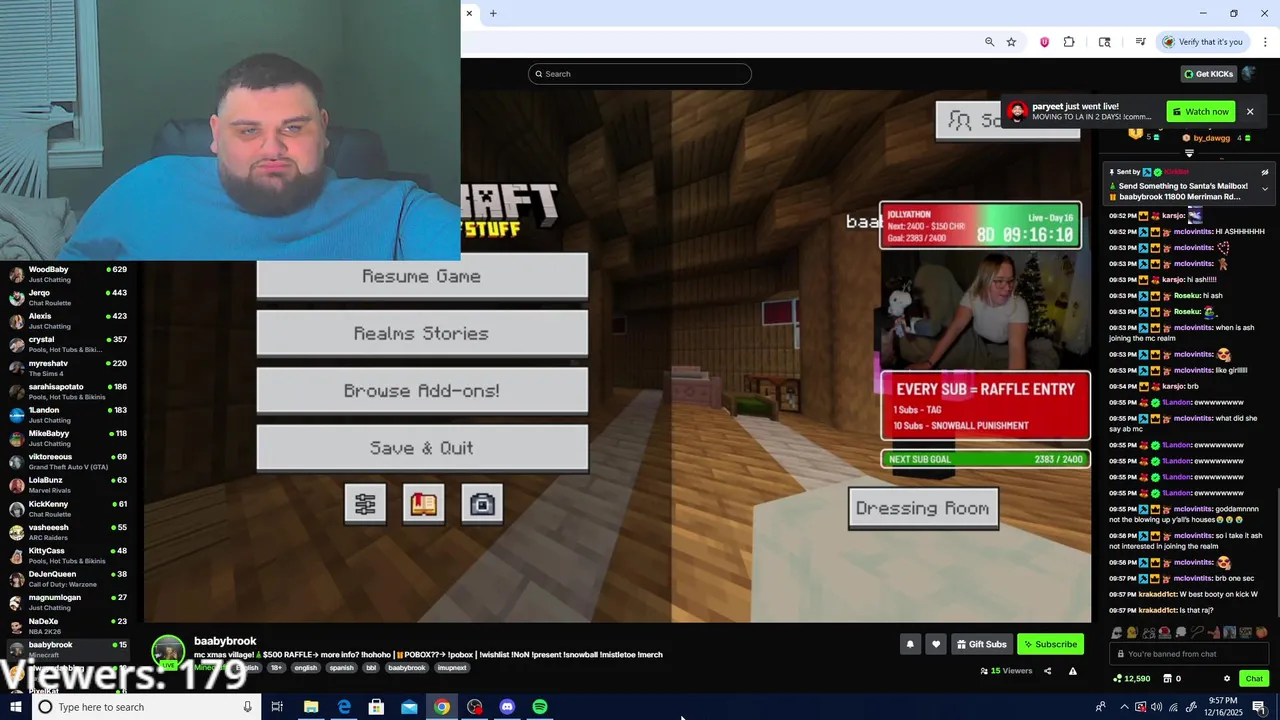The height and width of the screenshot is (720, 1280).
Task: Click the Kick profile avatar icon
Action: (x=1249, y=73)
